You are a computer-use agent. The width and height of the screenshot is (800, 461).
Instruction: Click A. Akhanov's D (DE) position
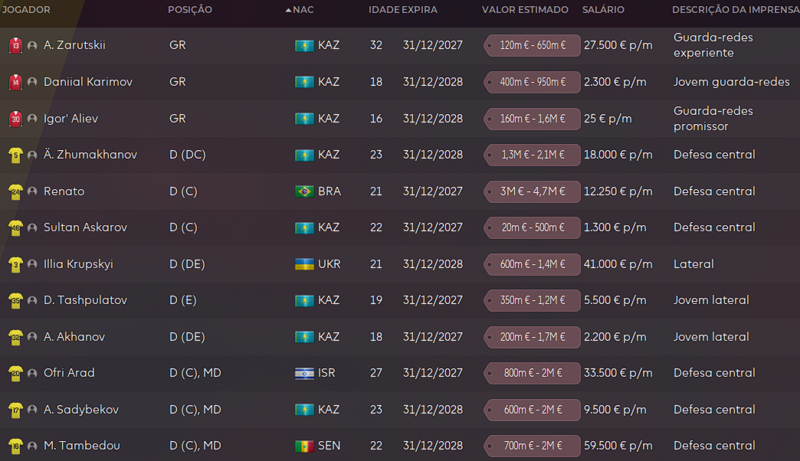pos(187,337)
